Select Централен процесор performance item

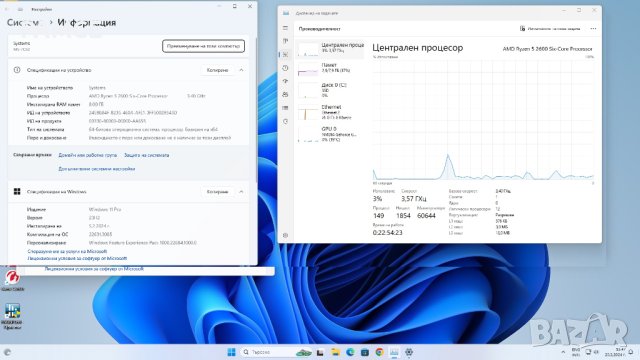tap(330, 49)
